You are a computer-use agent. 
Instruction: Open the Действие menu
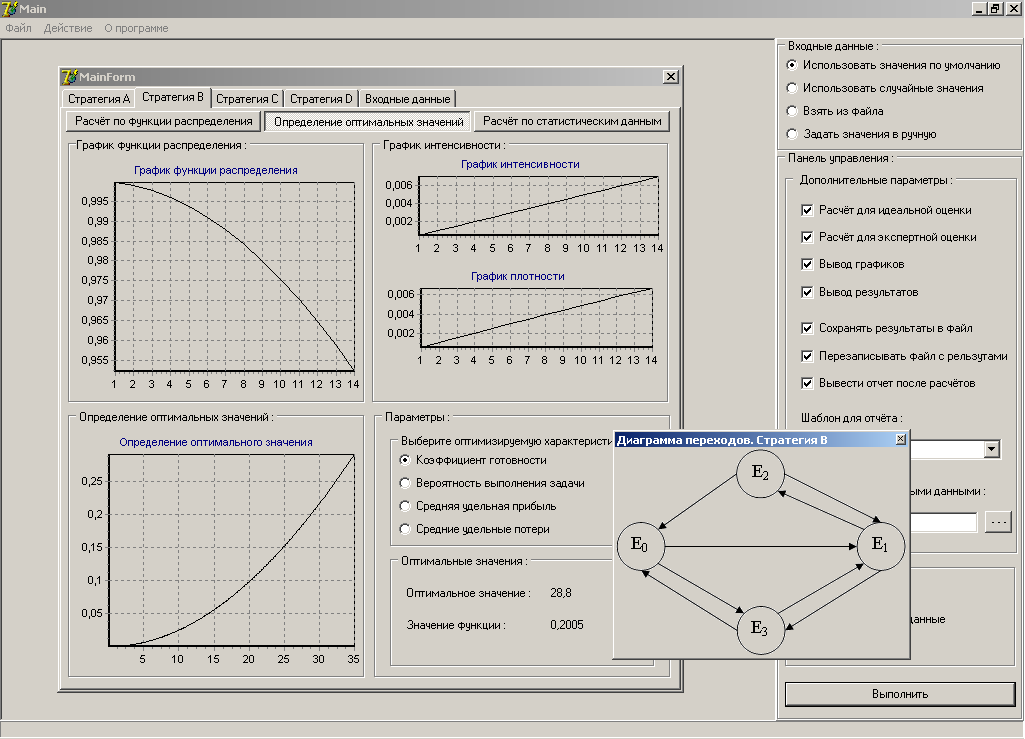pos(68,28)
